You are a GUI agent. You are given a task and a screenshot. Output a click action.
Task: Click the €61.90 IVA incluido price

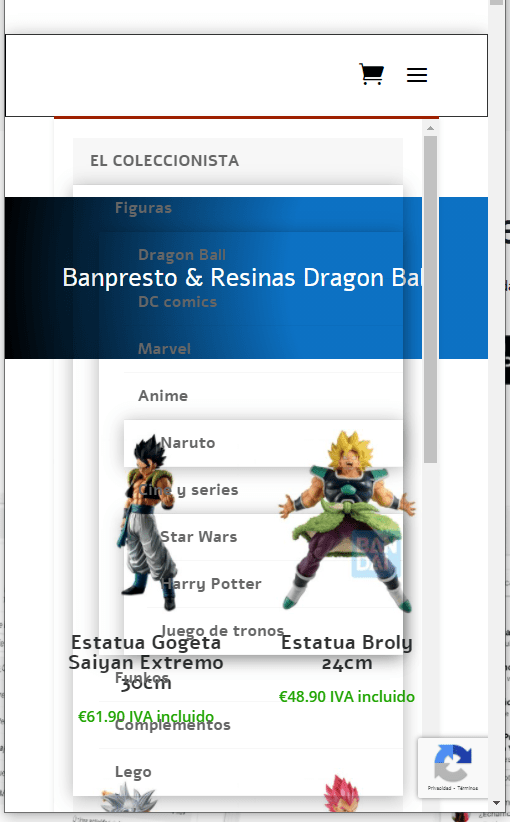pos(146,716)
